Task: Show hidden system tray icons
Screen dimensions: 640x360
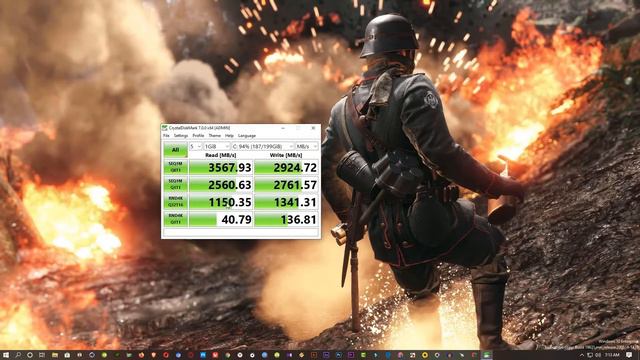Action: [x=582, y=355]
